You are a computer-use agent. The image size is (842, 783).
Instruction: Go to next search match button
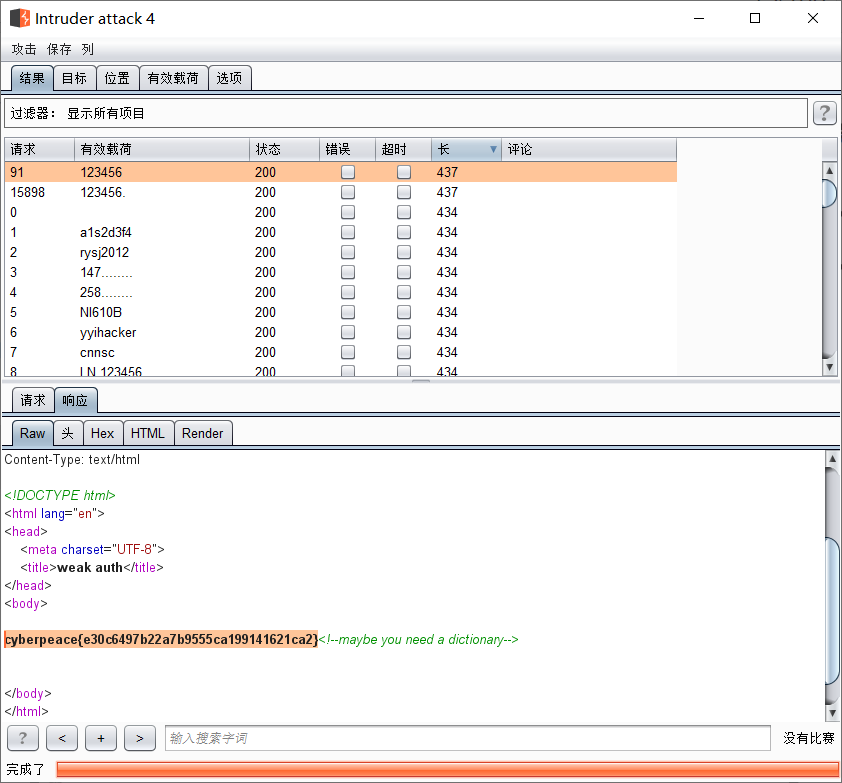[140, 738]
